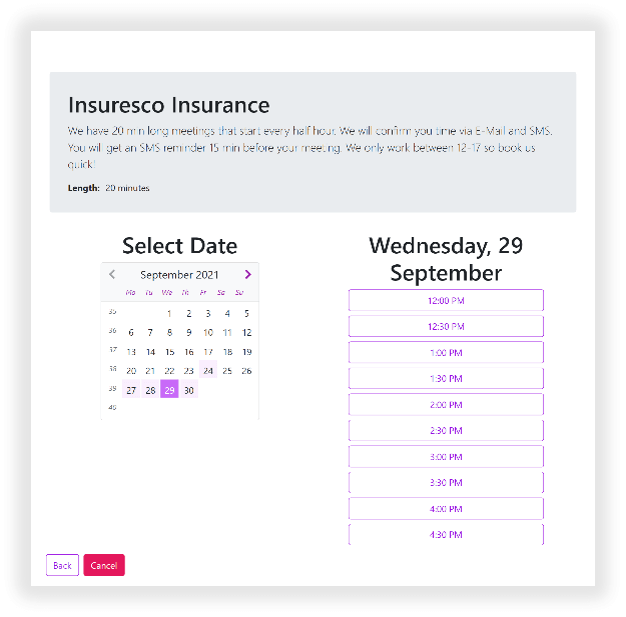626x617 pixels.
Task: Choose the 2:30 PM time slot
Action: [x=445, y=430]
